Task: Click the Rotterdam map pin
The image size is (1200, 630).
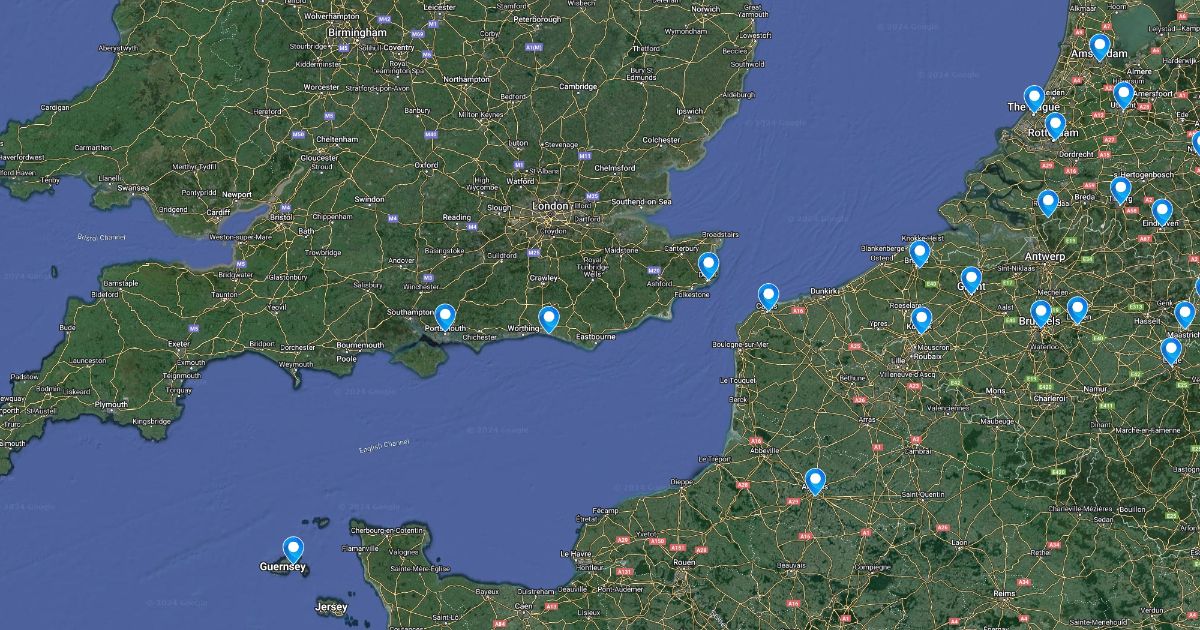Action: coord(1055,126)
